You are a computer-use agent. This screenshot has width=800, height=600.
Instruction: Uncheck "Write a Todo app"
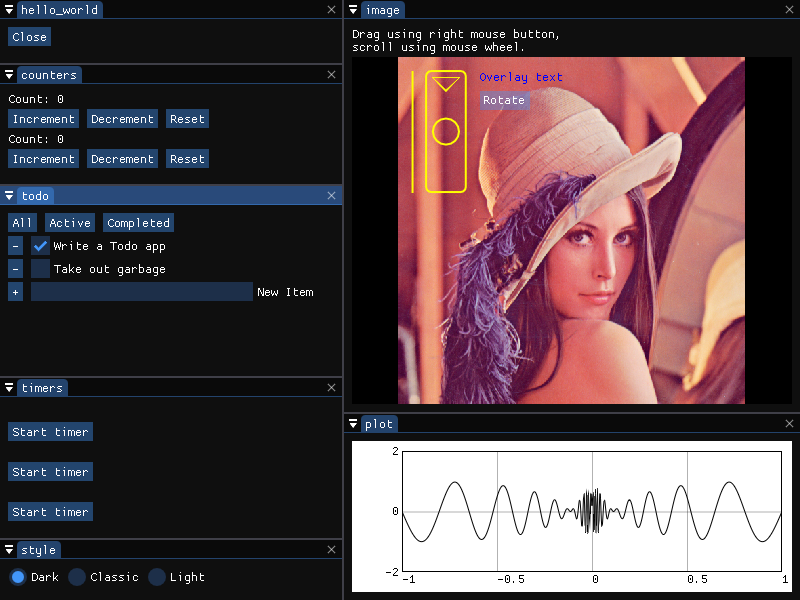[38, 246]
